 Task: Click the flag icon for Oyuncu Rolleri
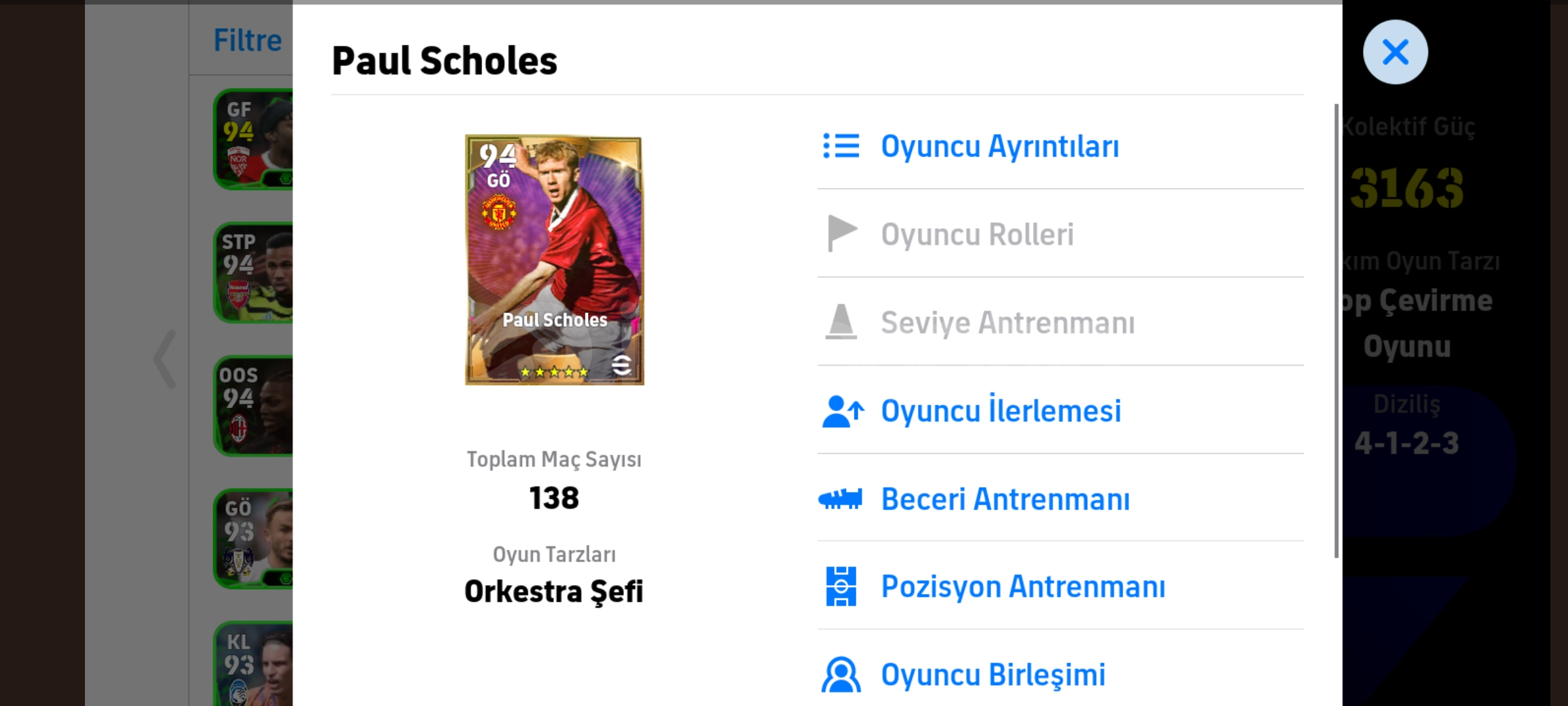[x=841, y=233]
